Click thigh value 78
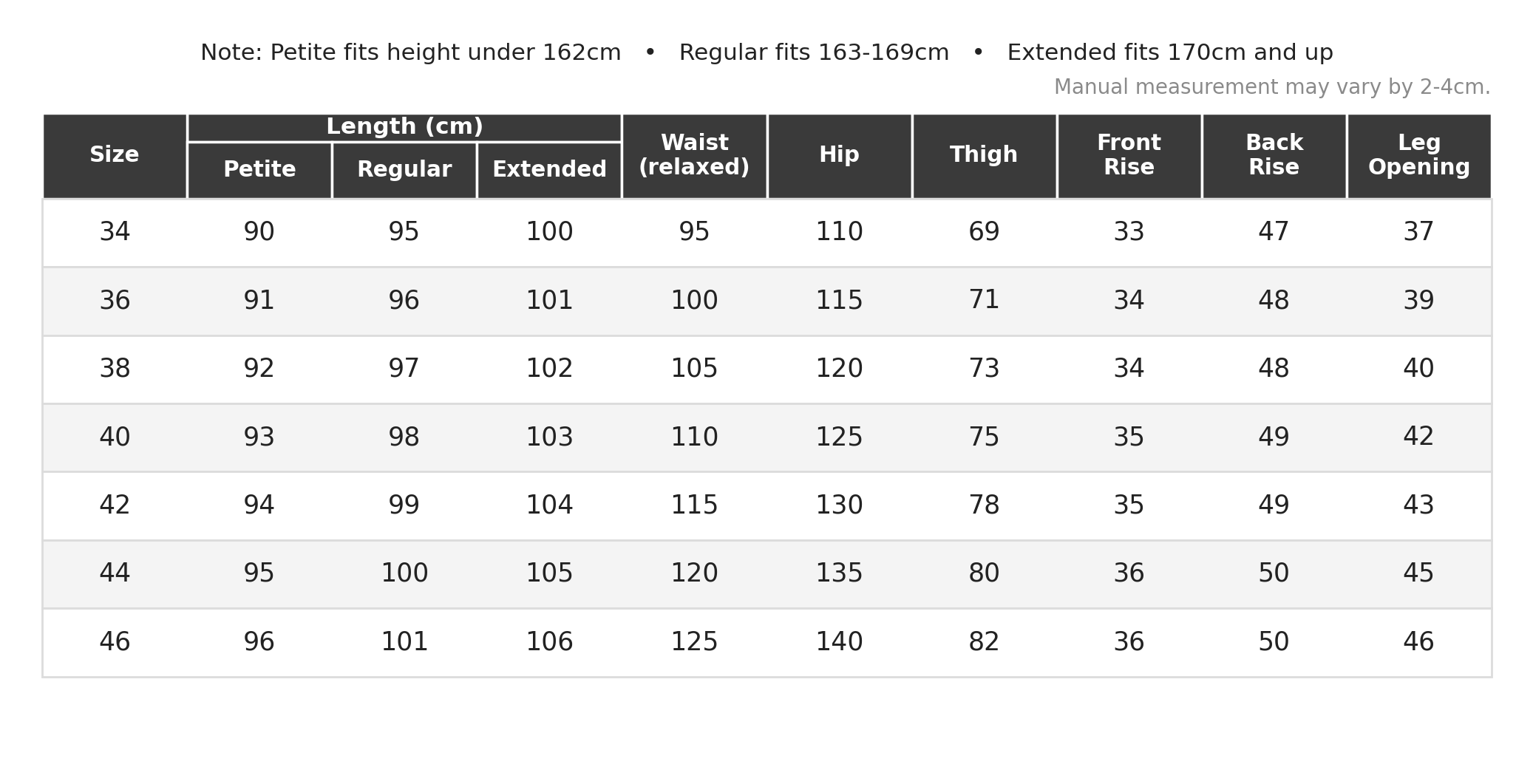 tap(984, 505)
